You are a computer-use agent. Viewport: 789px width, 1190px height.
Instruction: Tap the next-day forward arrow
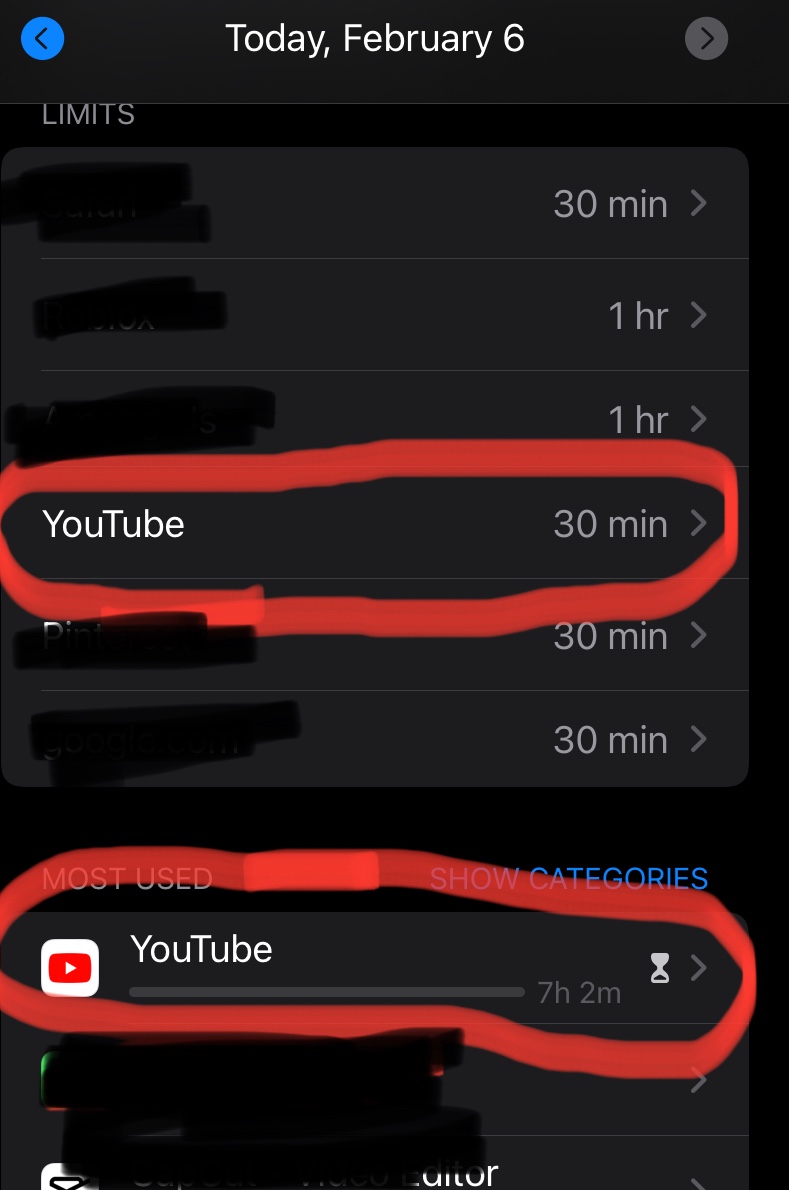pos(706,38)
